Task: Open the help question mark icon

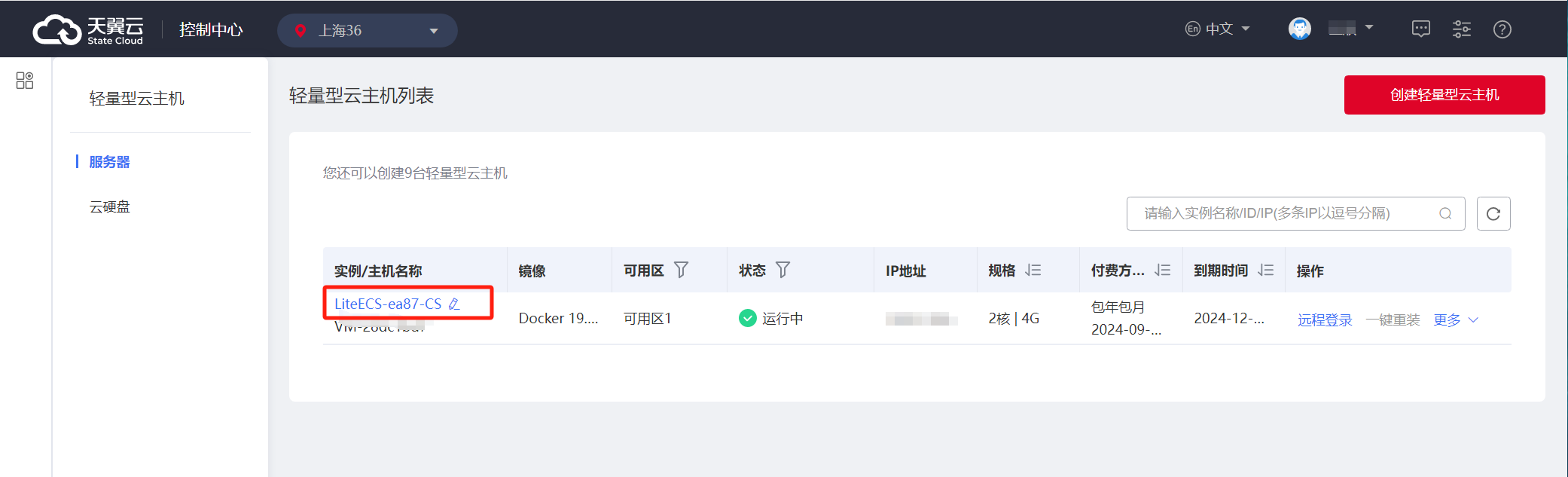Action: (1502, 29)
